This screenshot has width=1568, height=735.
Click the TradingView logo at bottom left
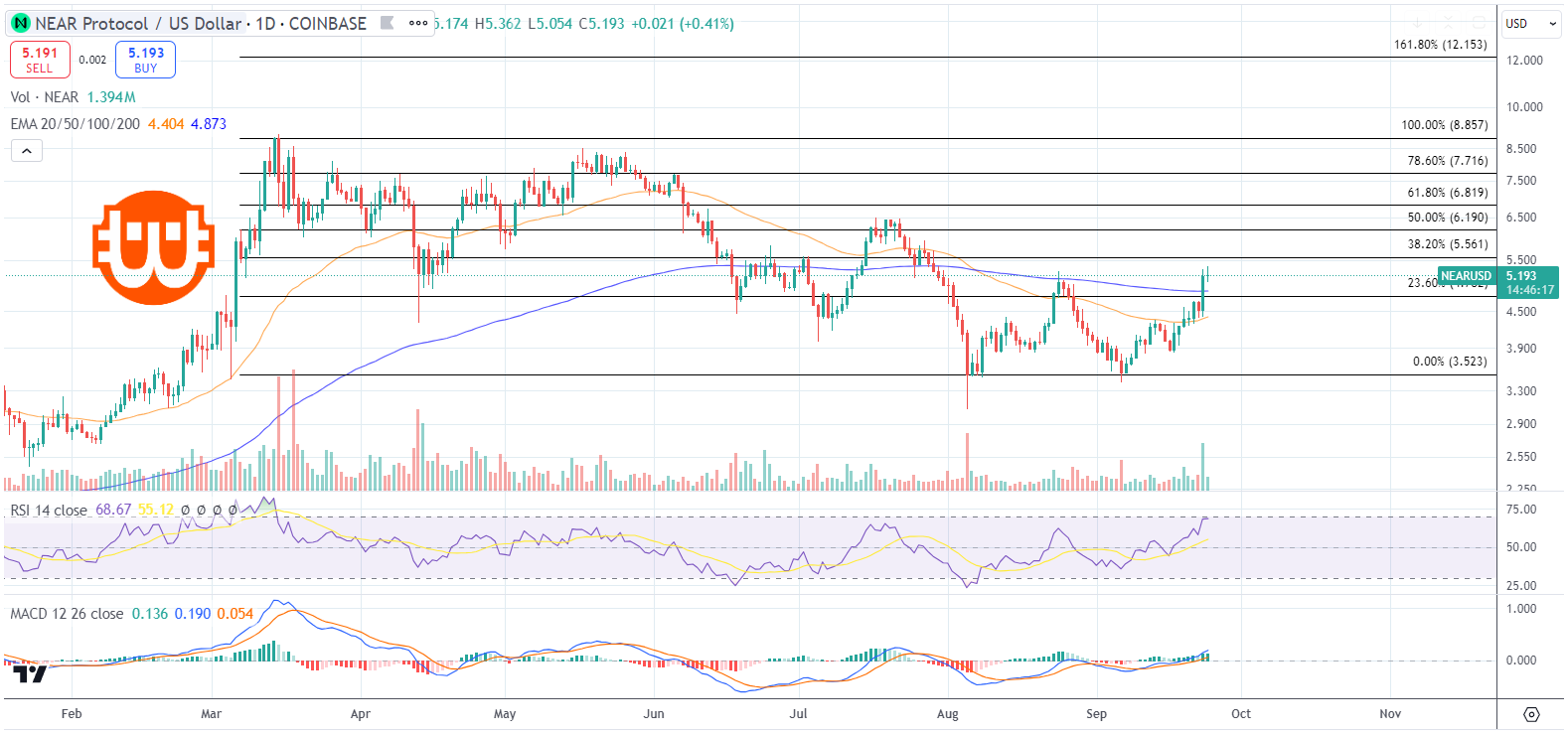[30, 674]
